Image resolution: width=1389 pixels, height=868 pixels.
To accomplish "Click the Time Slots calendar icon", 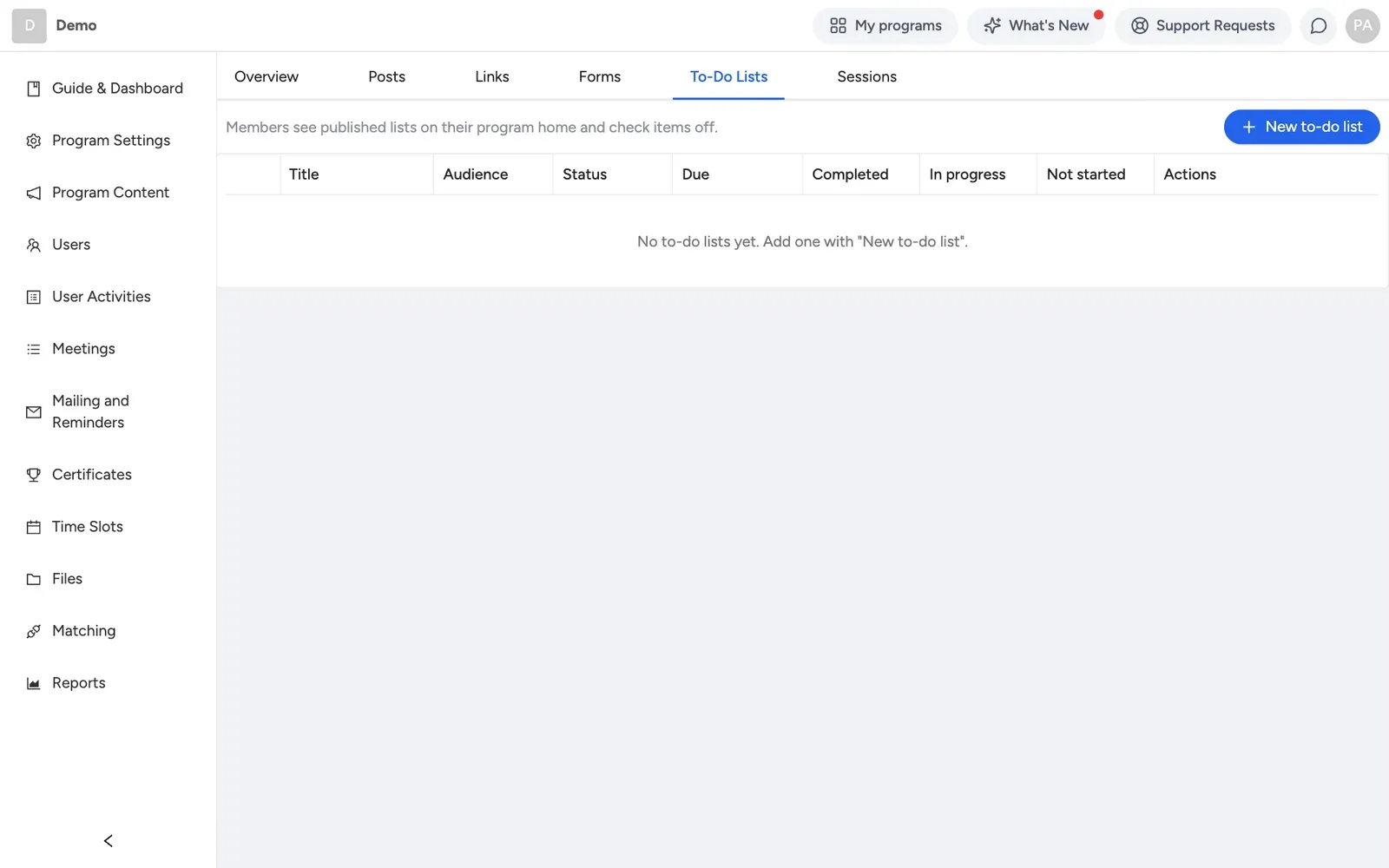I will (34, 527).
